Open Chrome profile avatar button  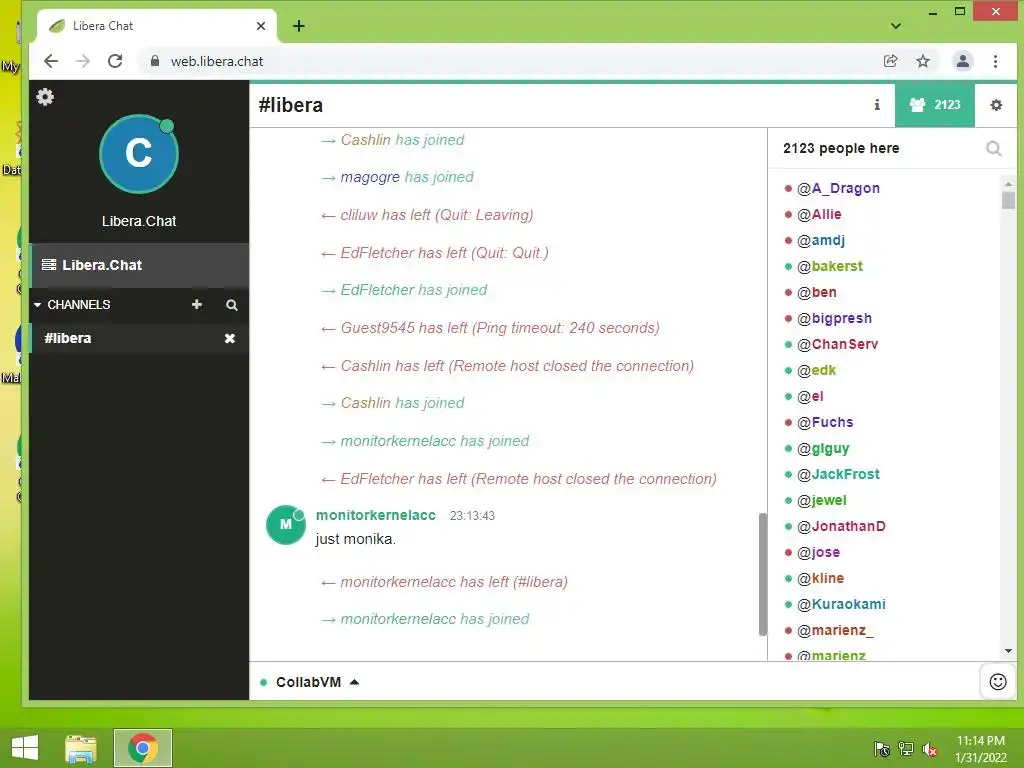point(963,61)
